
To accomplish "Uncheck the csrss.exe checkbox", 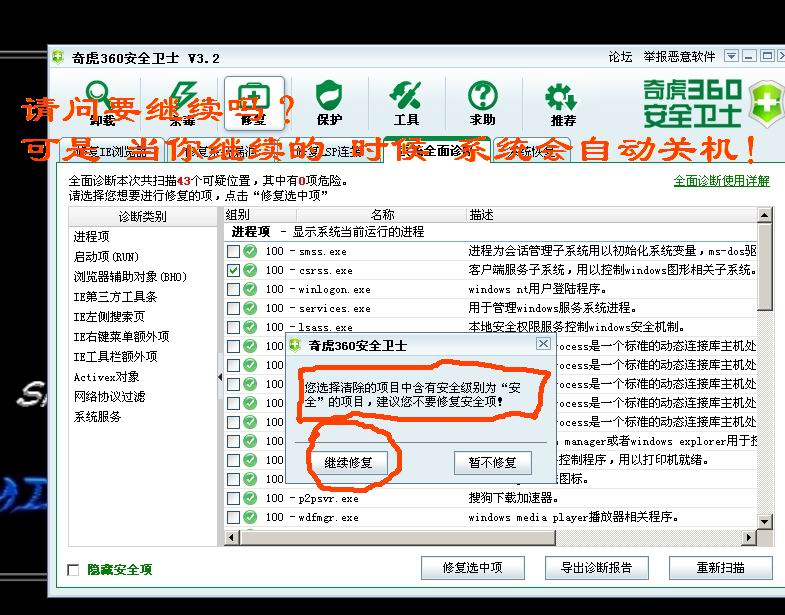I will point(233,270).
